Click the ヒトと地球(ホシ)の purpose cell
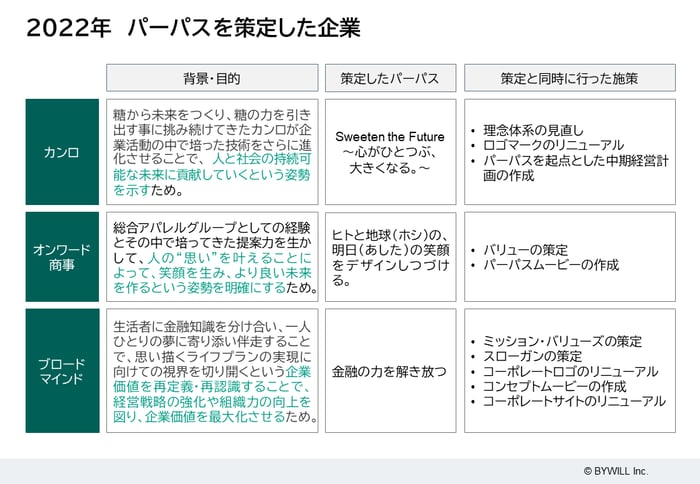 (x=390, y=257)
